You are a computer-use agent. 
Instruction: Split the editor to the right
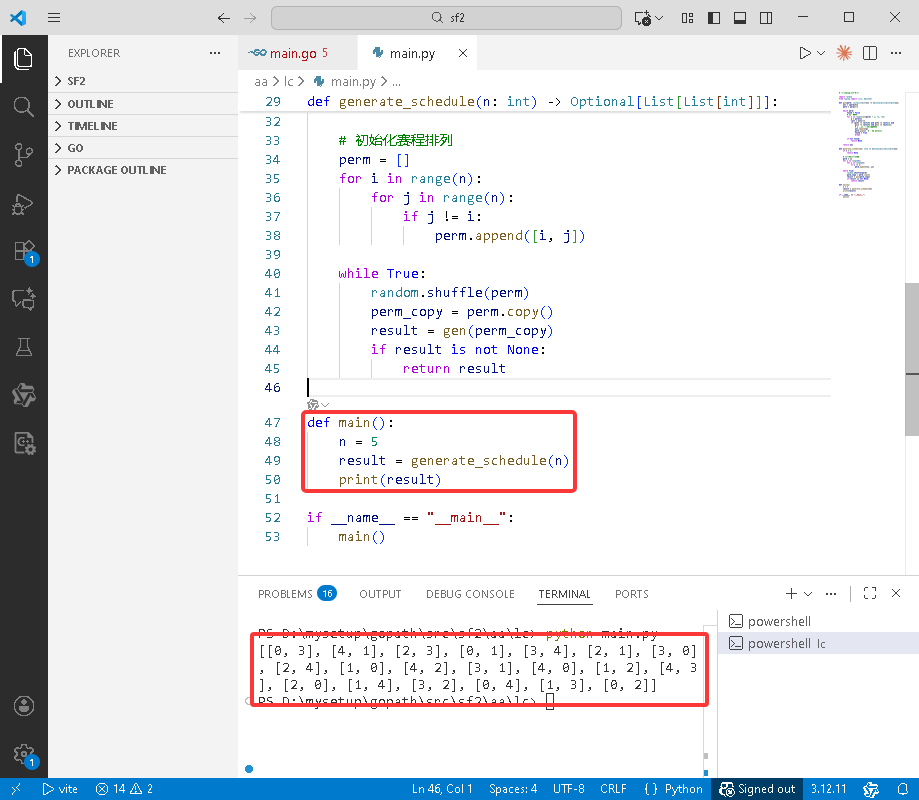870,53
